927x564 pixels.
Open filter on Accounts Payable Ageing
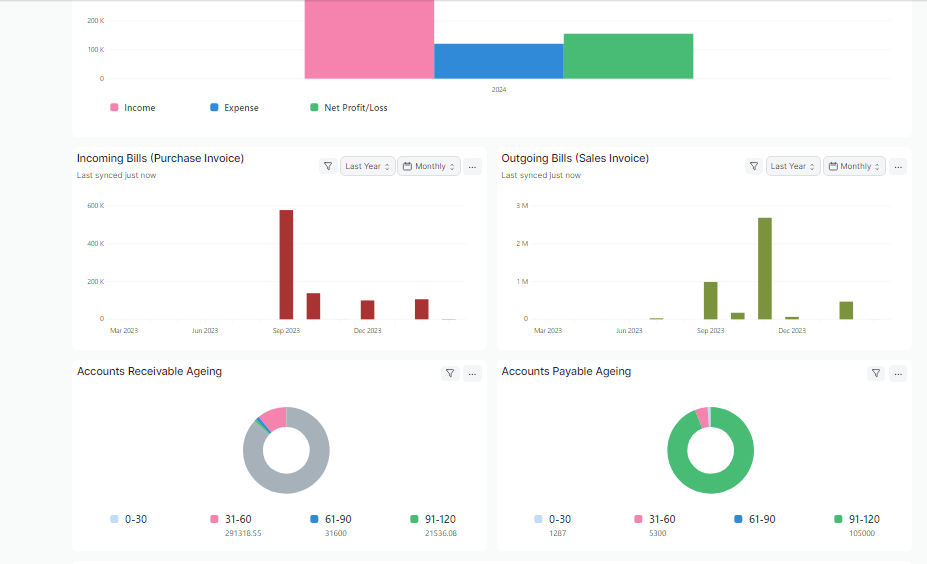point(876,373)
